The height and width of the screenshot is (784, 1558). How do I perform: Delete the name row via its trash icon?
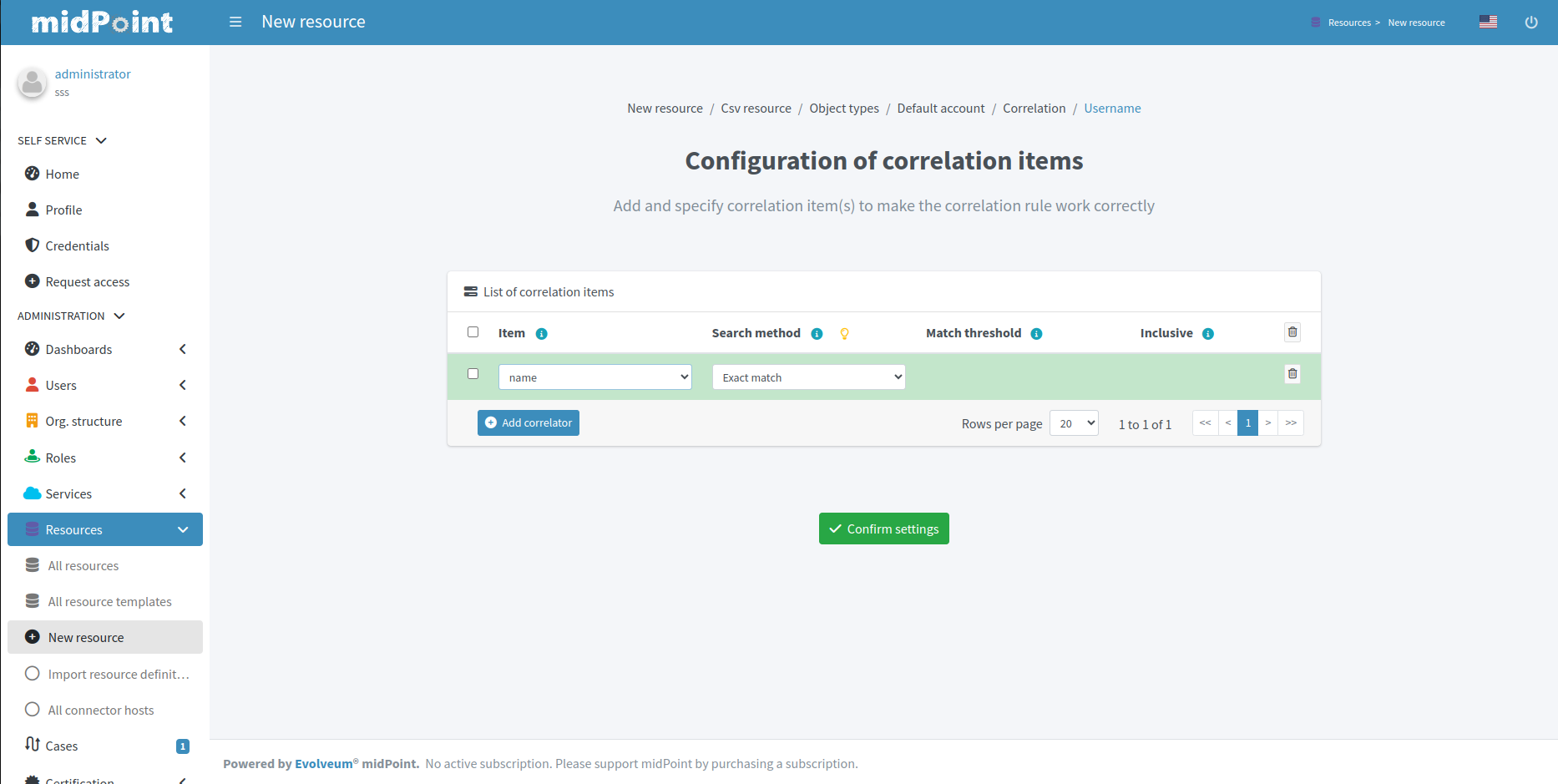pos(1292,373)
